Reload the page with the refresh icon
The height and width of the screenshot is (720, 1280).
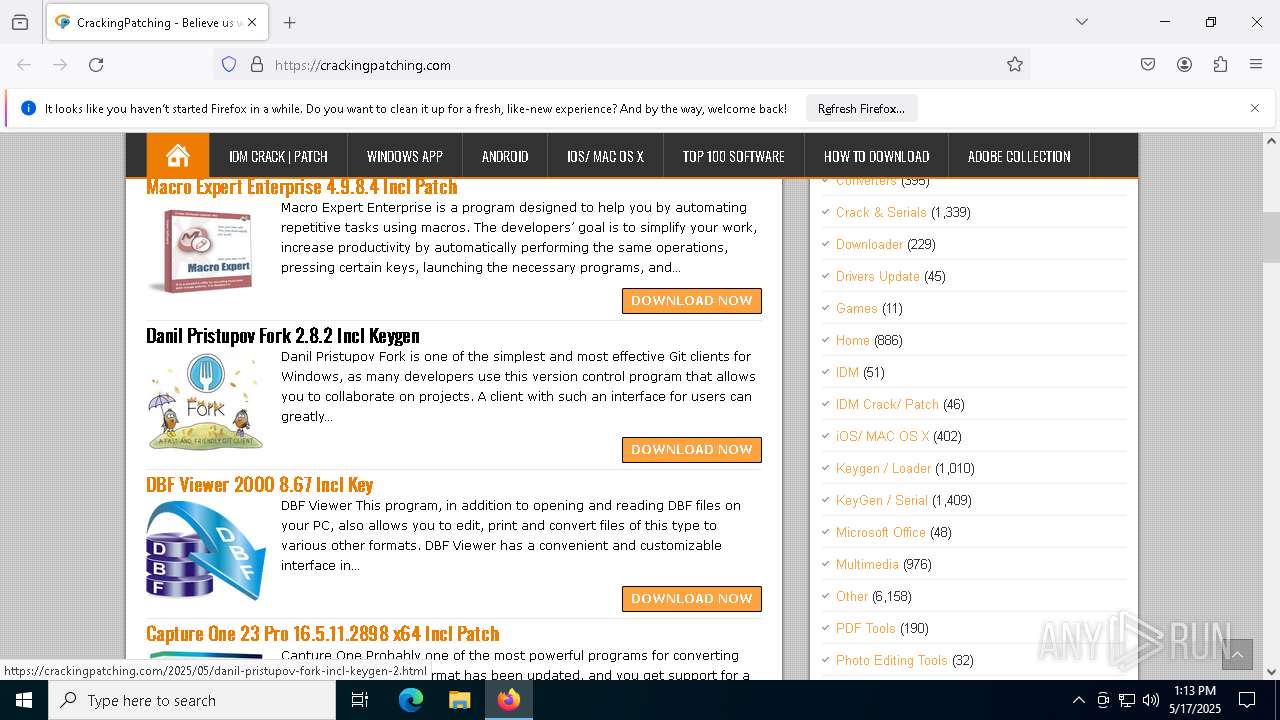pyautogui.click(x=96, y=65)
